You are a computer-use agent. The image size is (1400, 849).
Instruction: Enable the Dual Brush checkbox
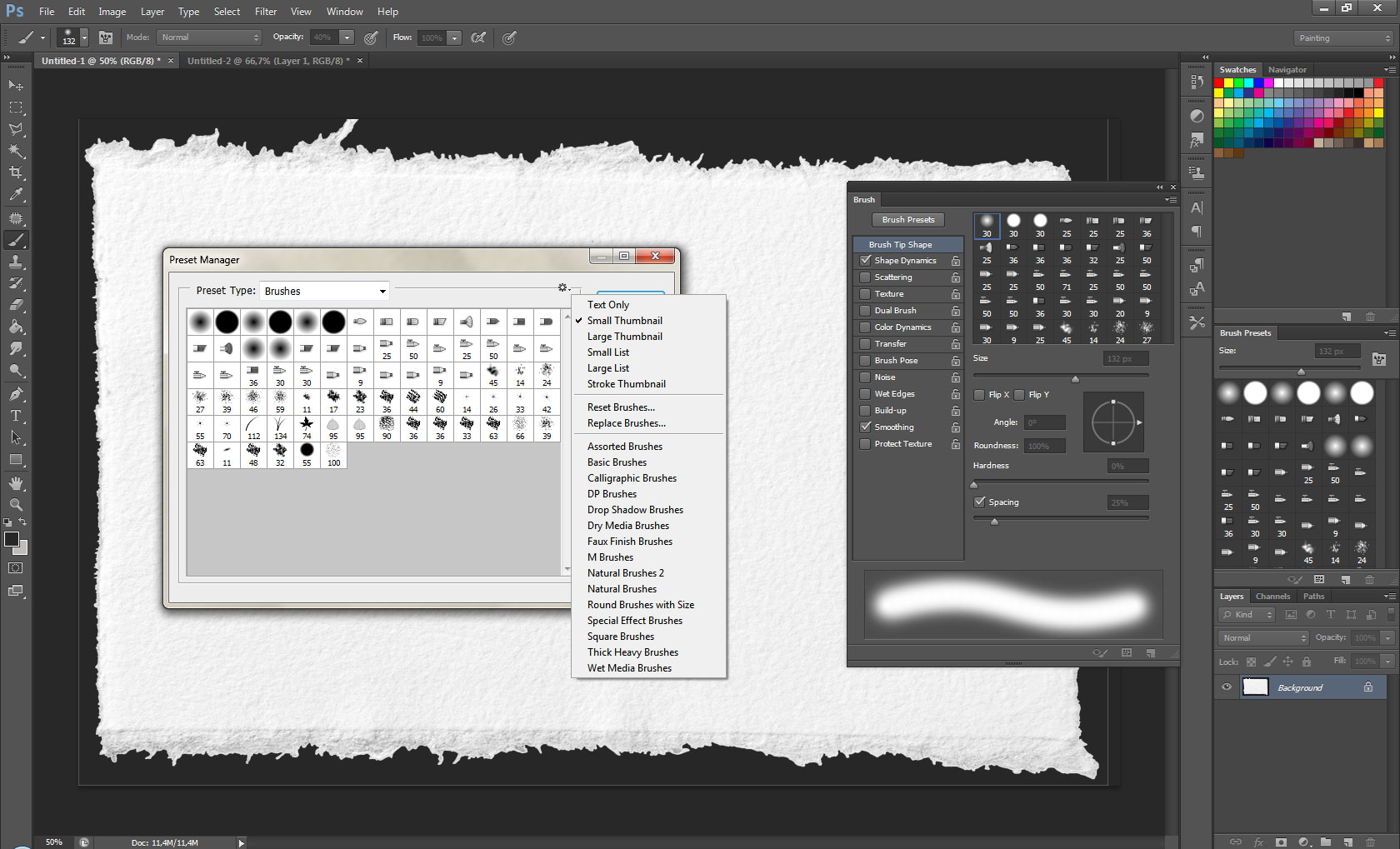click(x=866, y=311)
